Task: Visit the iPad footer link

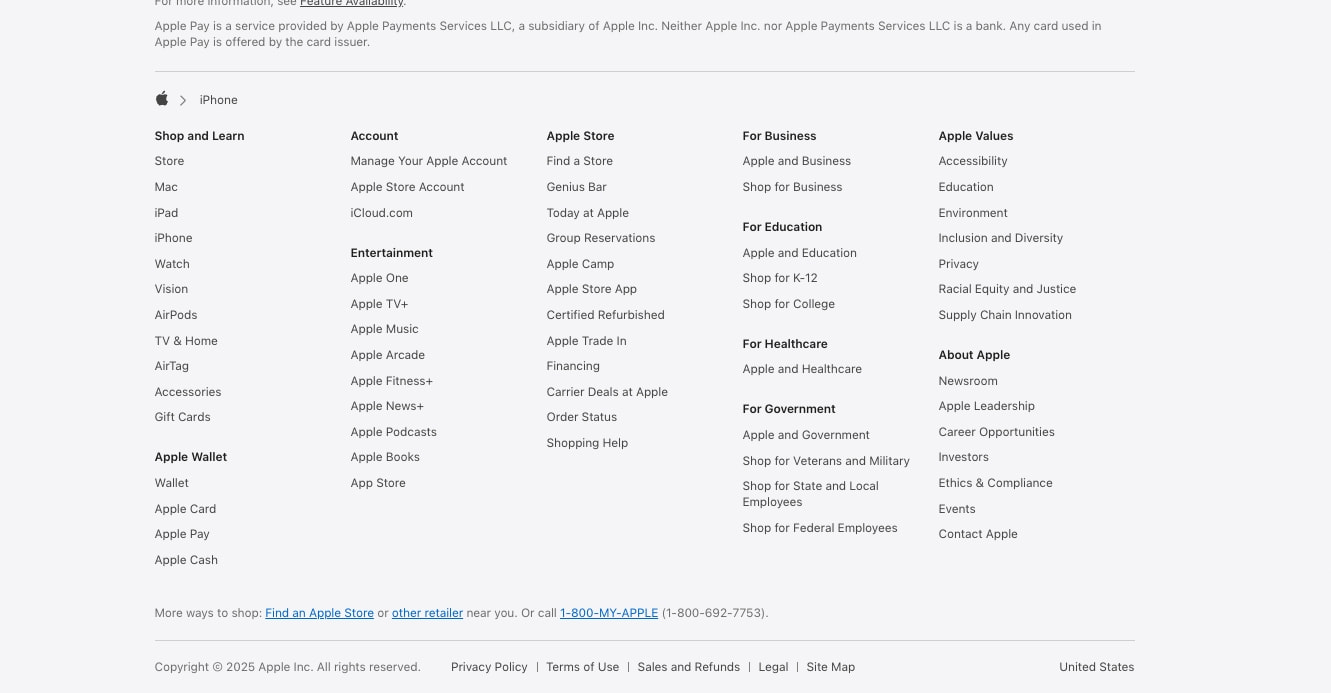Action: (166, 213)
